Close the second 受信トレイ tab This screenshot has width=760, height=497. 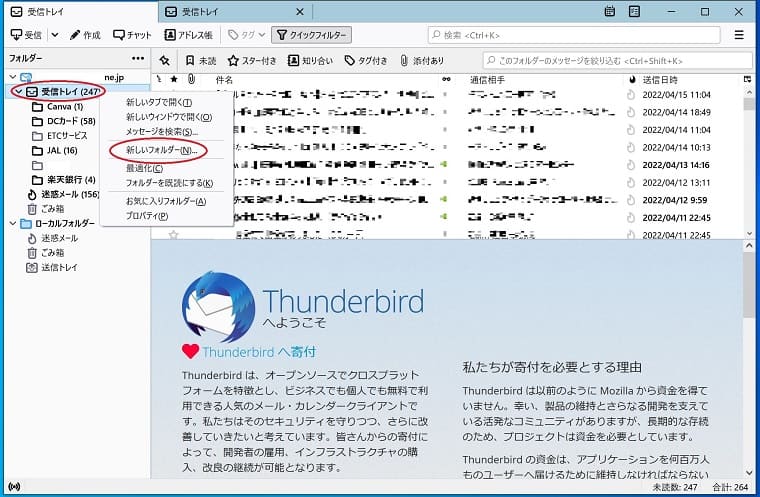300,12
